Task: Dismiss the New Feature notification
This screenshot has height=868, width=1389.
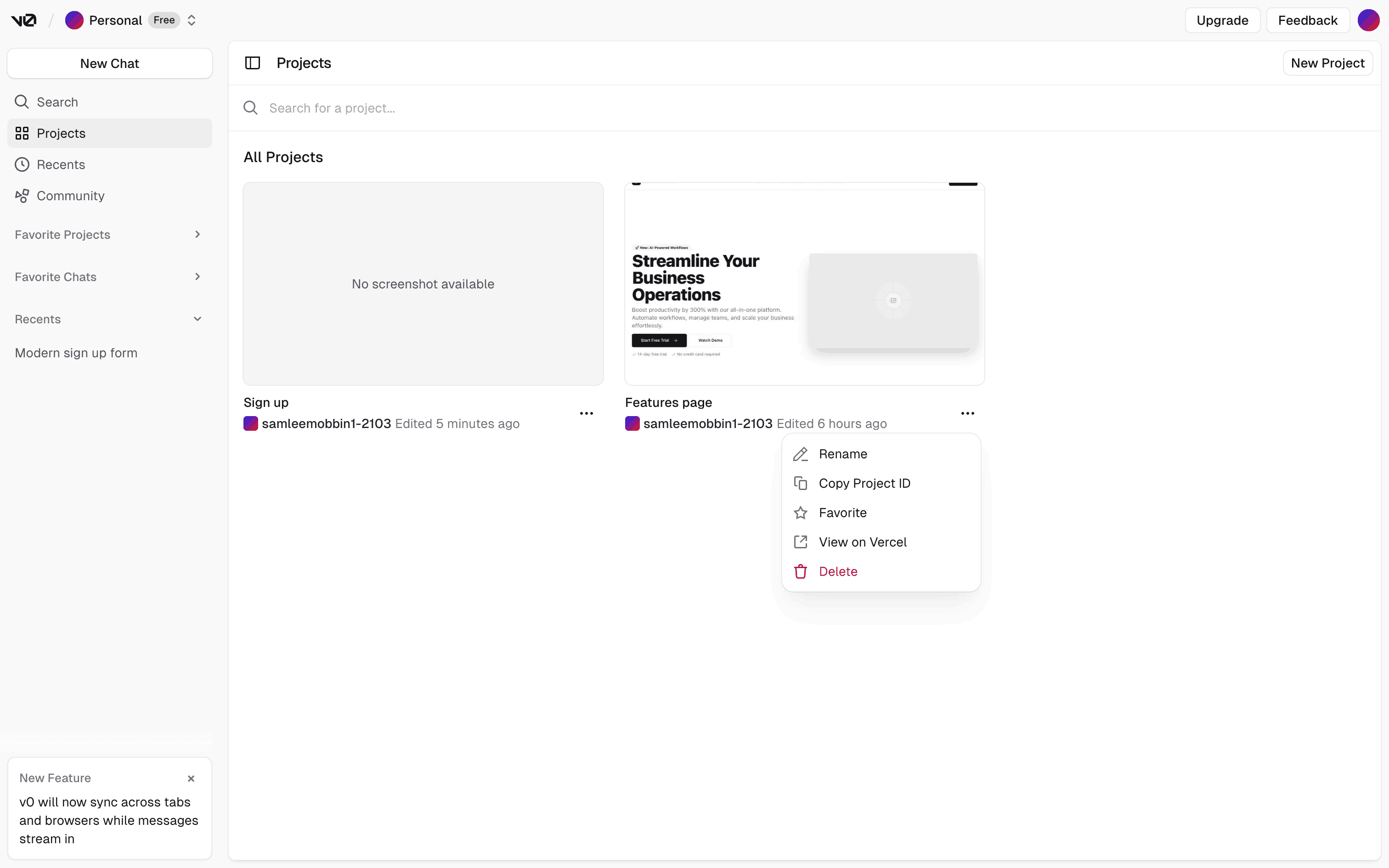Action: [191, 778]
